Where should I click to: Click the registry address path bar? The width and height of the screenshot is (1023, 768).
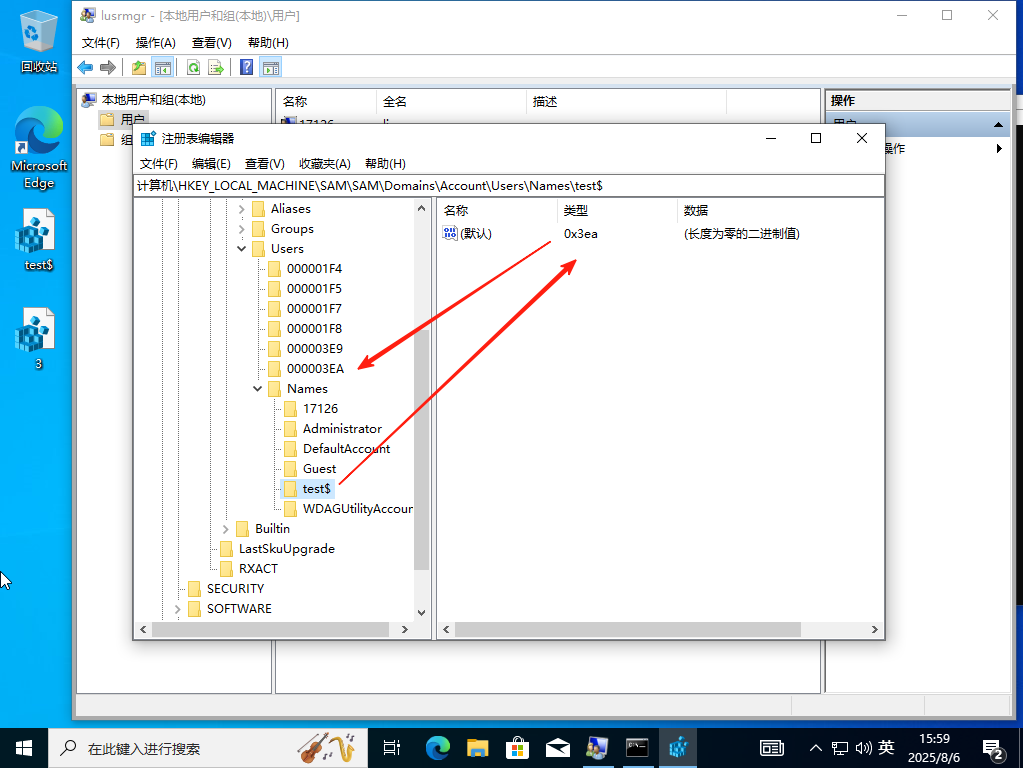pos(509,186)
